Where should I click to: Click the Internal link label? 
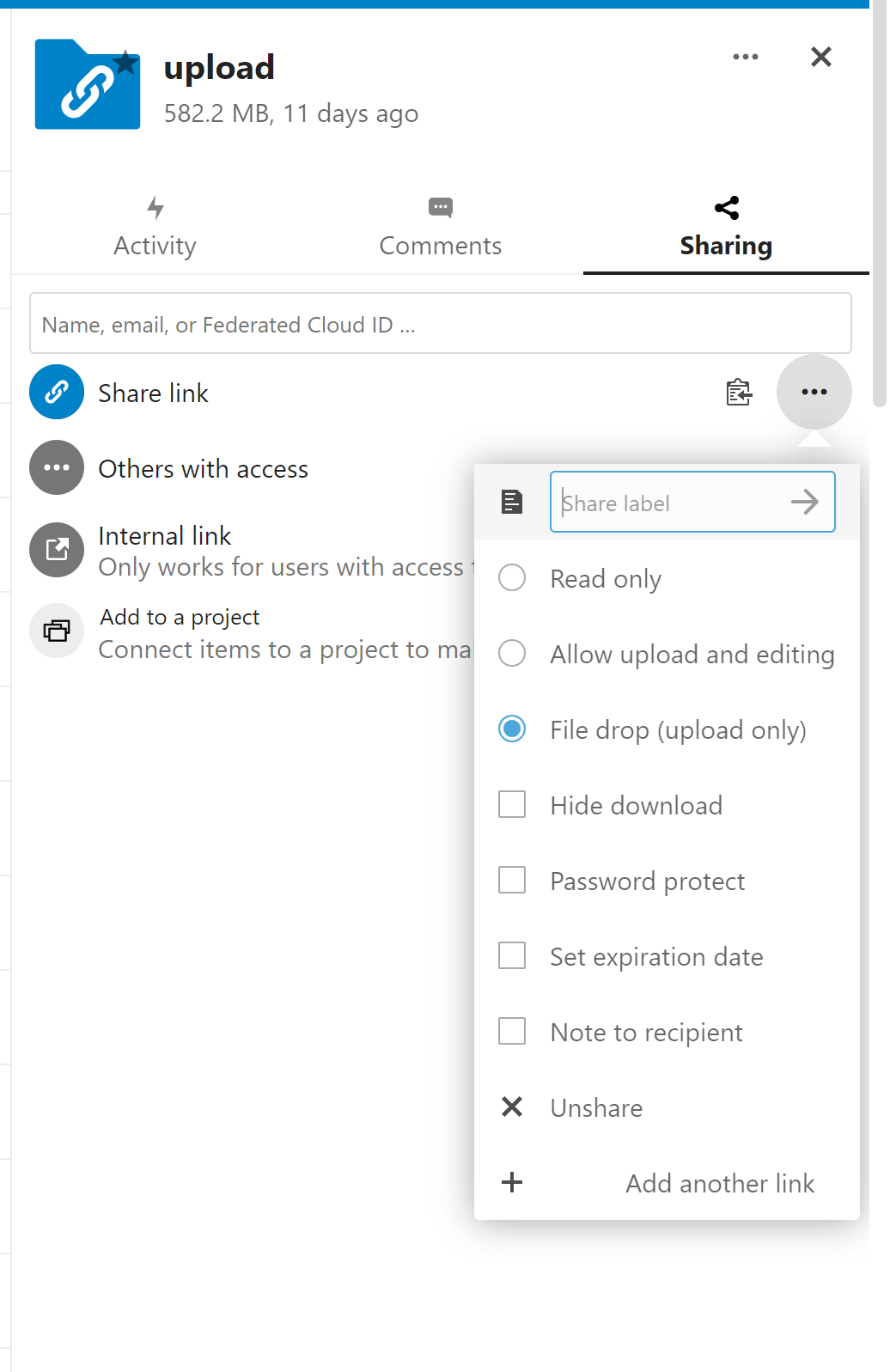(165, 536)
